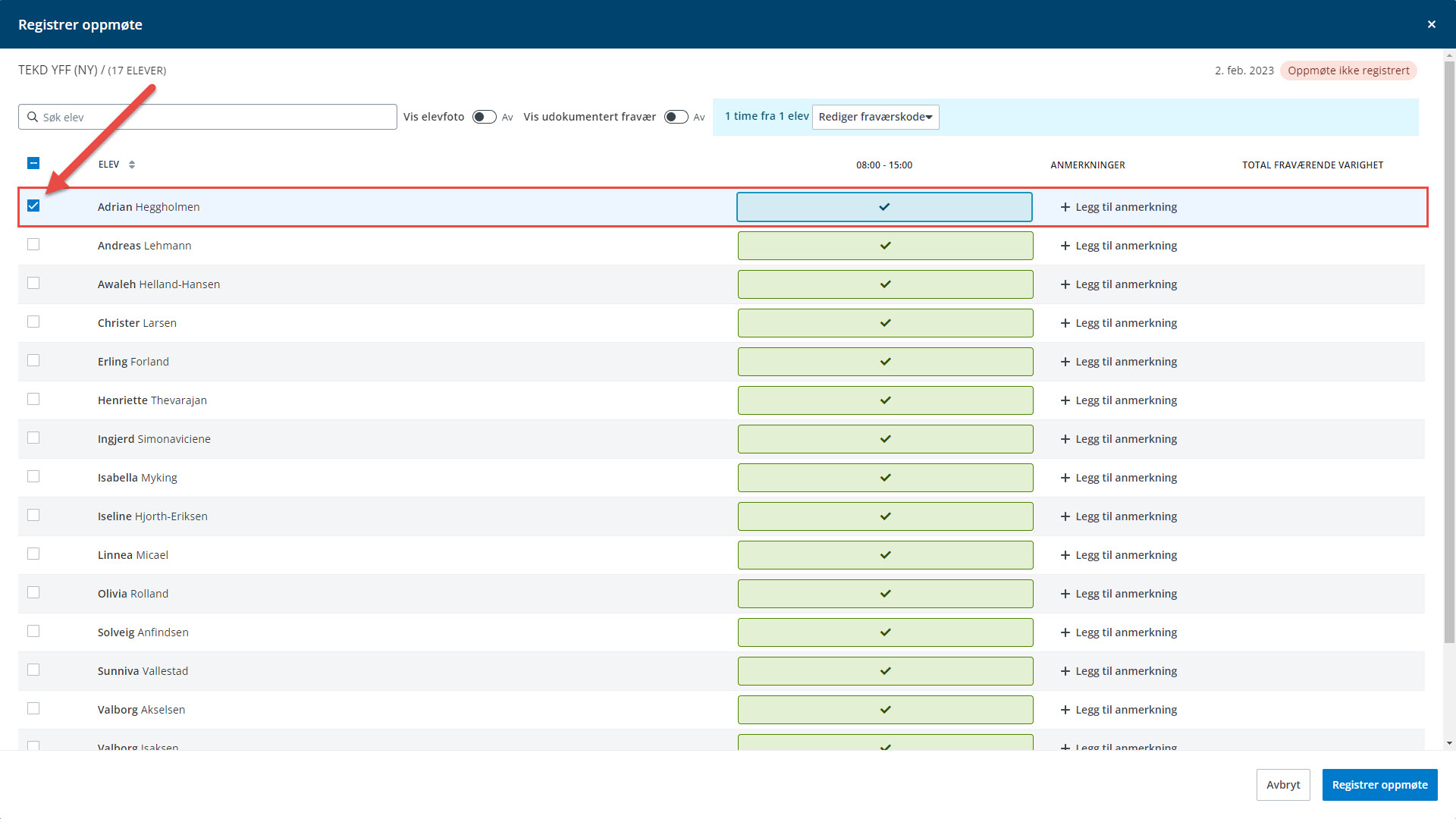Viewport: 1456px width, 819px height.
Task: Click attendance checkmark for Sunniva Vallestad
Action: click(885, 671)
